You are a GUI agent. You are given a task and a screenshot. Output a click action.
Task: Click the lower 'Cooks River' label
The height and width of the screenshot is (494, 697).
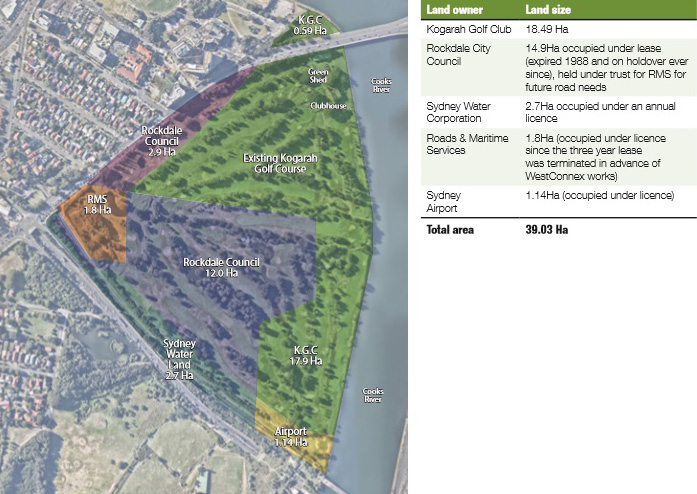tap(373, 395)
